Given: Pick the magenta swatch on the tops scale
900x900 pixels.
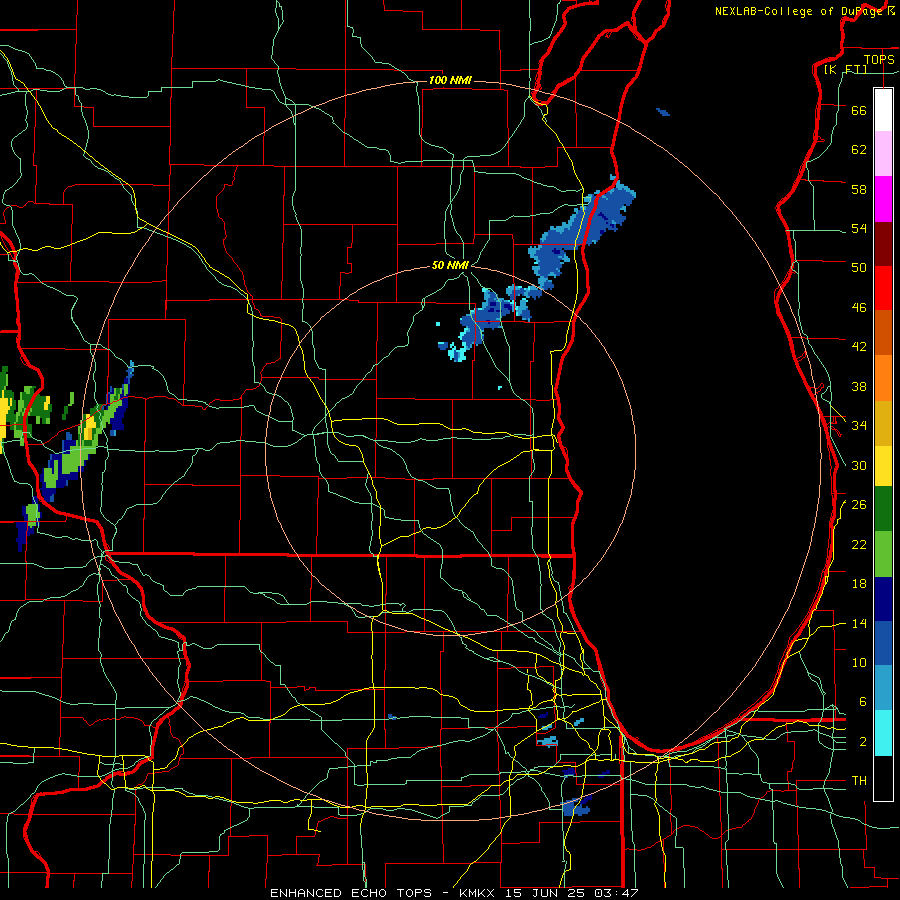Looking at the screenshot, I should click(x=883, y=199).
